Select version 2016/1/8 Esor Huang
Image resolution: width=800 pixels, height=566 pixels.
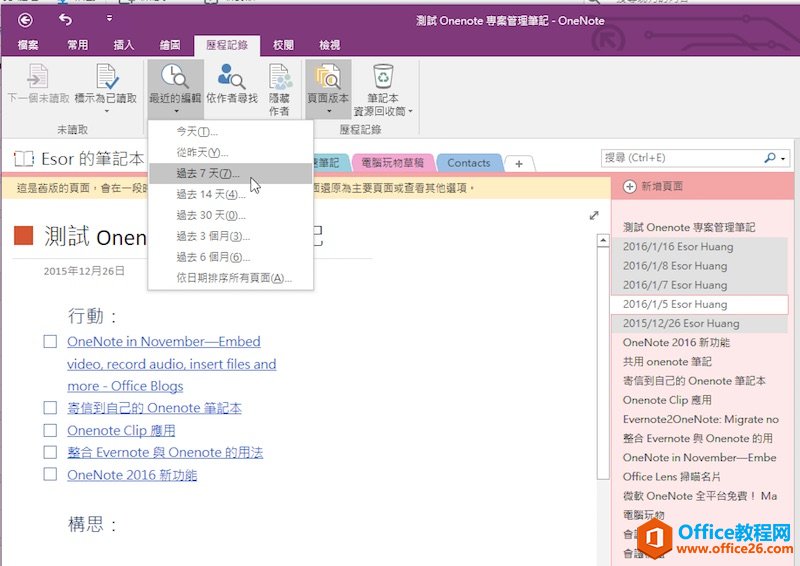[699, 266]
